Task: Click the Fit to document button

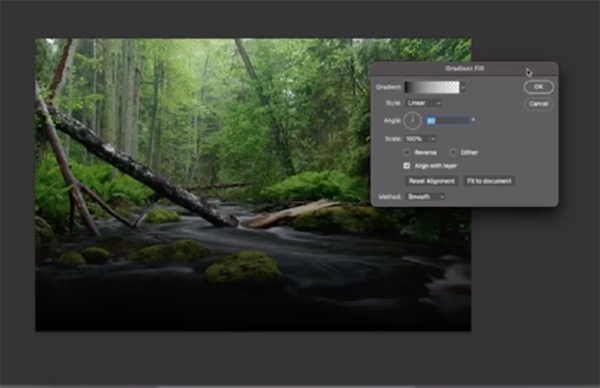Action: click(489, 181)
